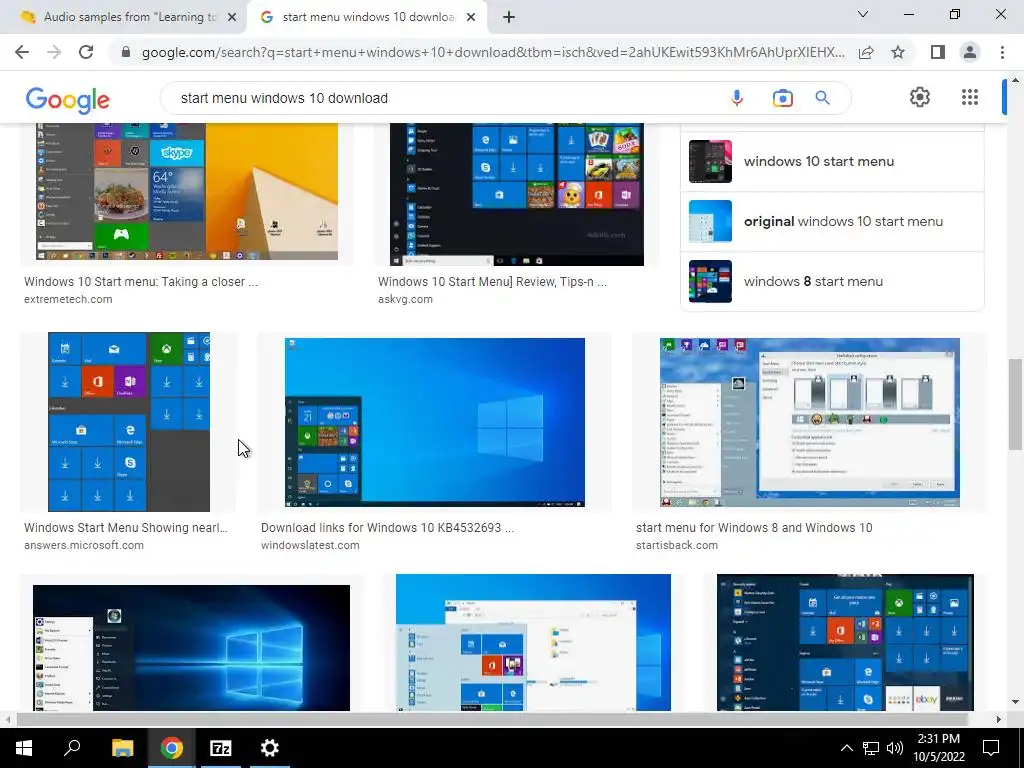Open the volume tray icon
Viewport: 1024px width, 768px height.
click(895, 748)
